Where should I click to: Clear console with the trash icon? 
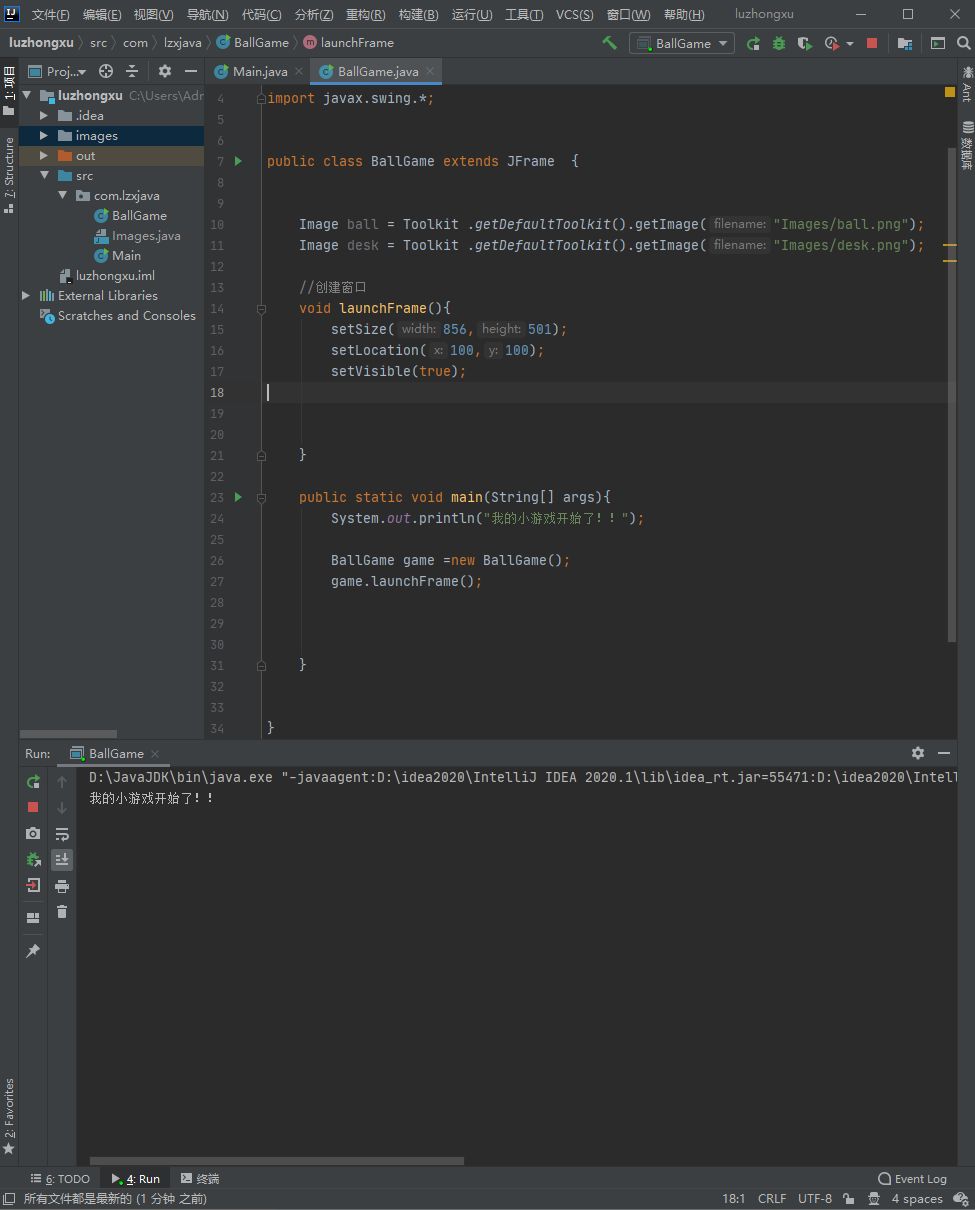click(x=62, y=912)
